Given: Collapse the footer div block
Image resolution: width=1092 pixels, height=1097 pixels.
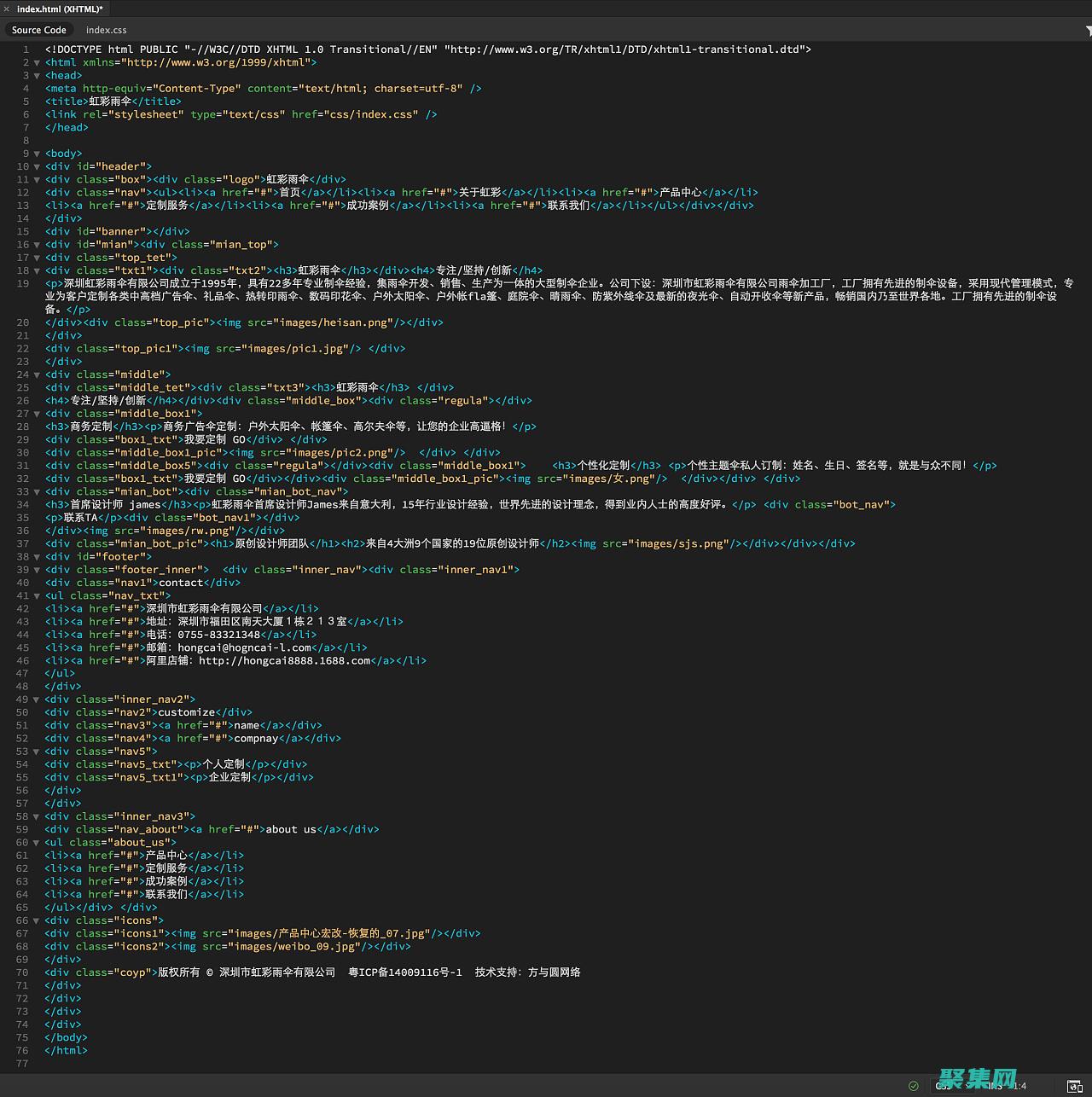Looking at the screenshot, I should (x=36, y=556).
